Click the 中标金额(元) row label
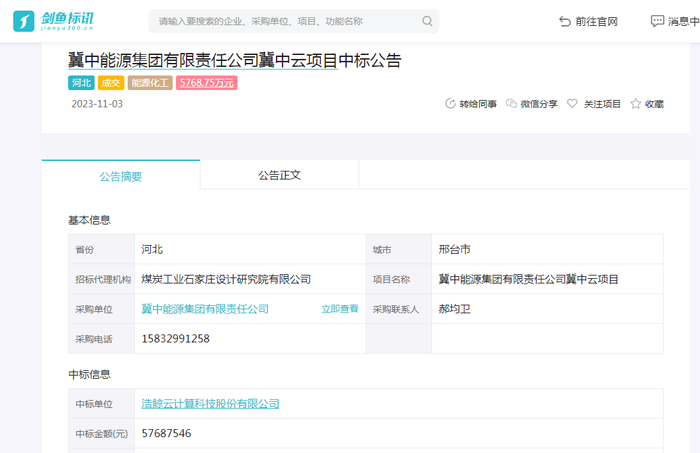Viewport: 700px width, 453px height. click(x=102, y=434)
